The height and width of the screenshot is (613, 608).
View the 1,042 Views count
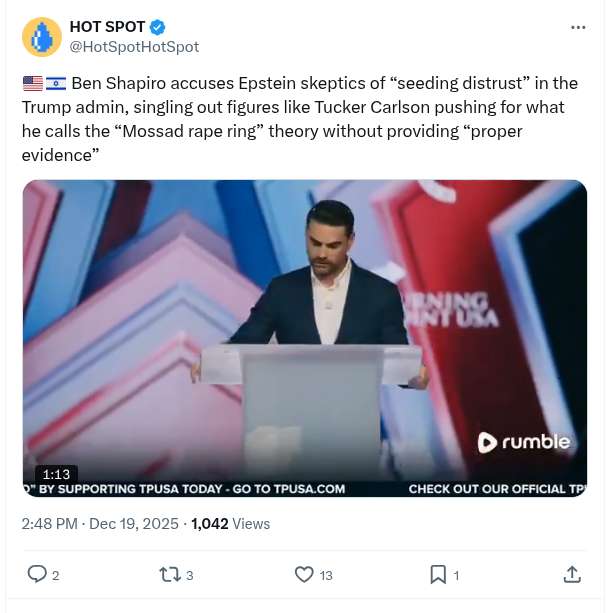click(230, 524)
